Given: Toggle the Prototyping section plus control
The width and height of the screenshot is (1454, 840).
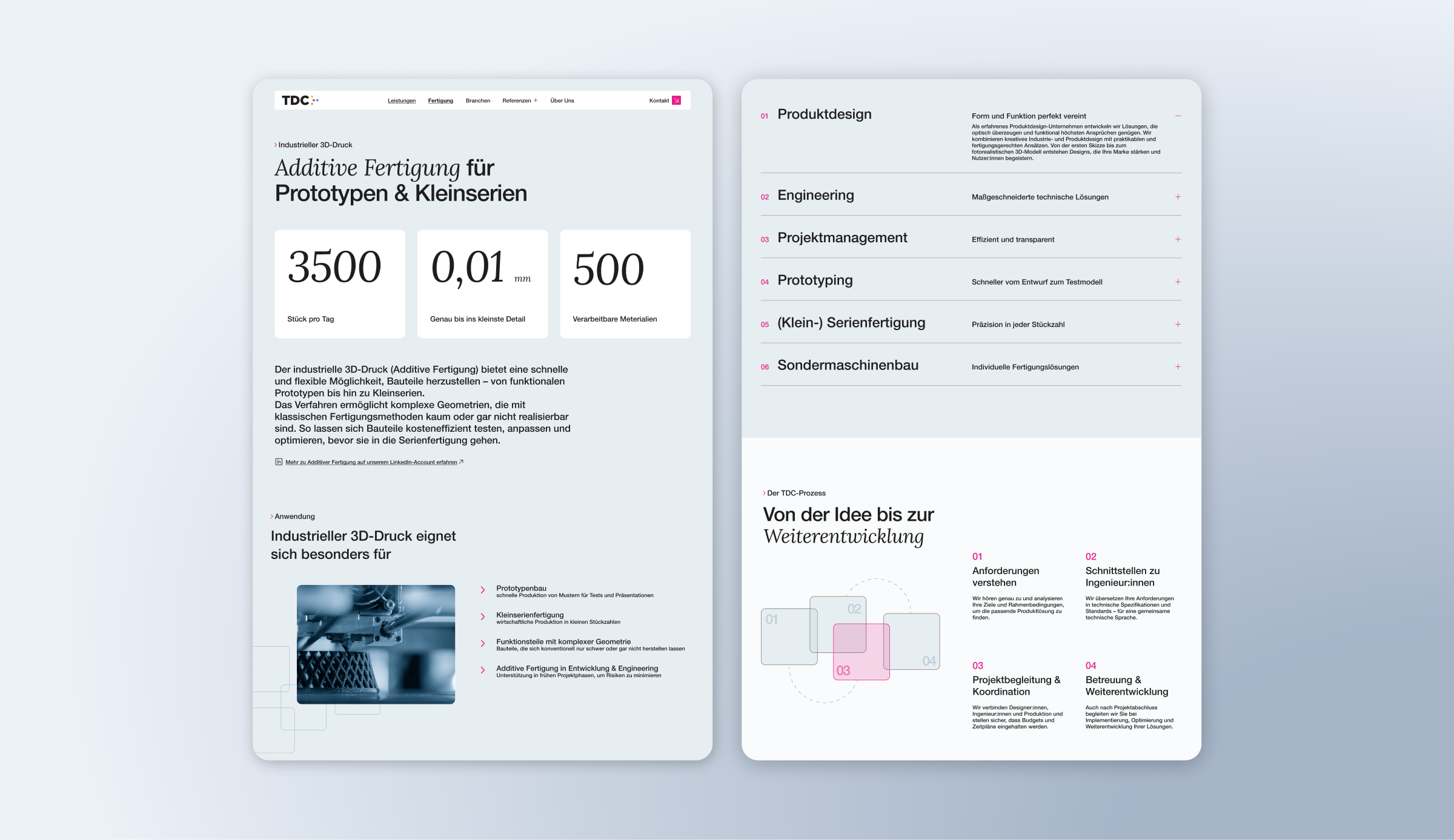Looking at the screenshot, I should [1177, 282].
